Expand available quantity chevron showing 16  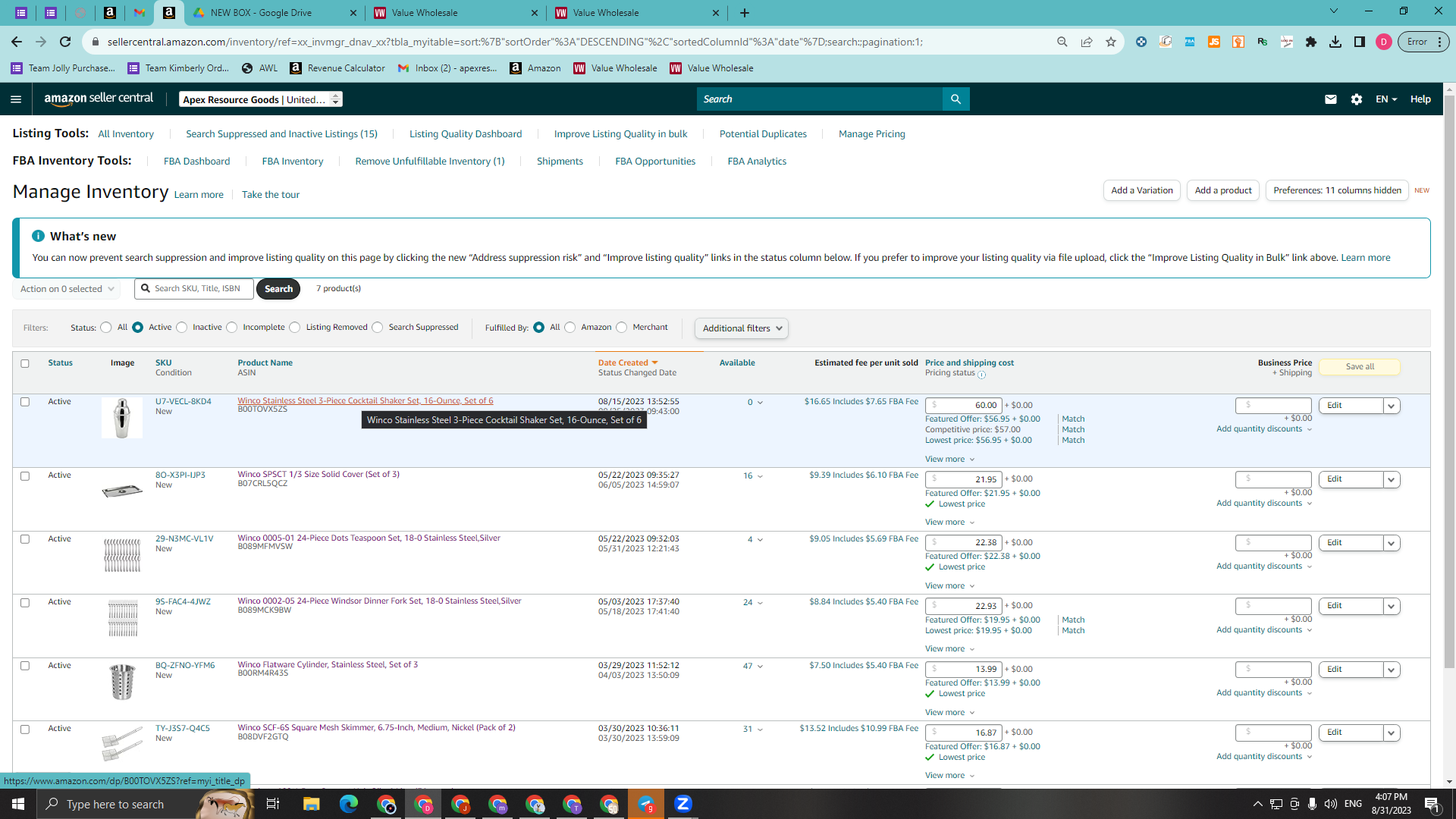click(760, 476)
